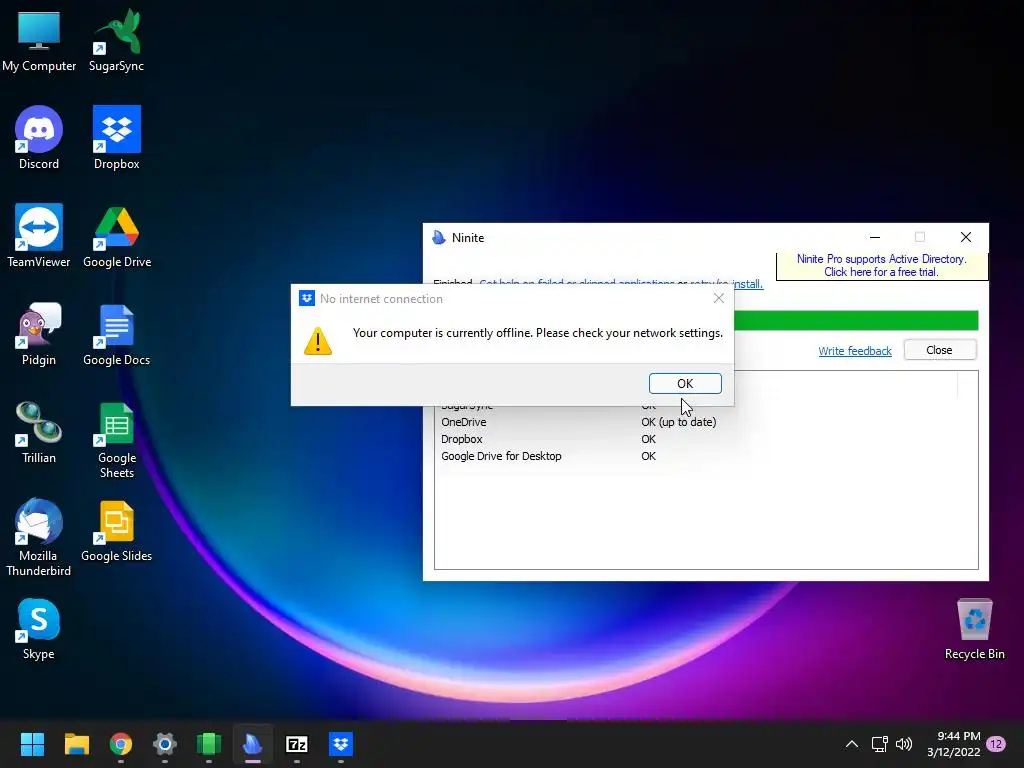Open the Windows Start menu

(32, 744)
